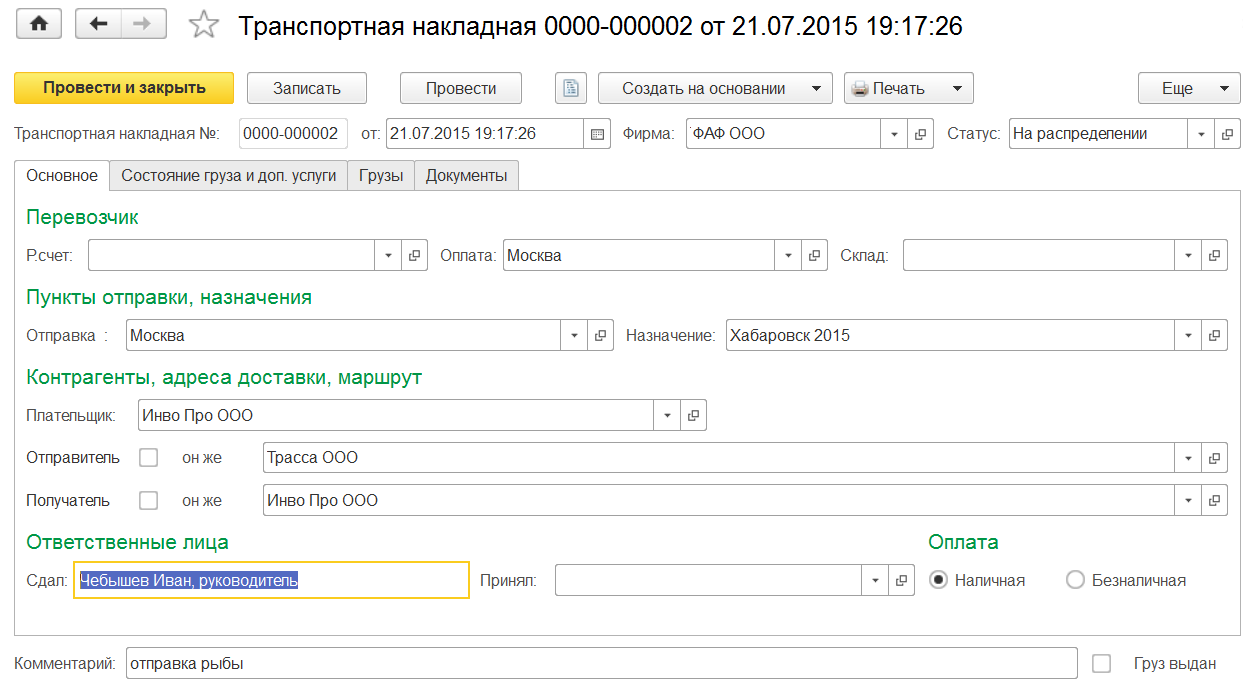Open the Отправка dropdown arrow
Viewport: 1243px width, 689px height.
[x=574, y=335]
